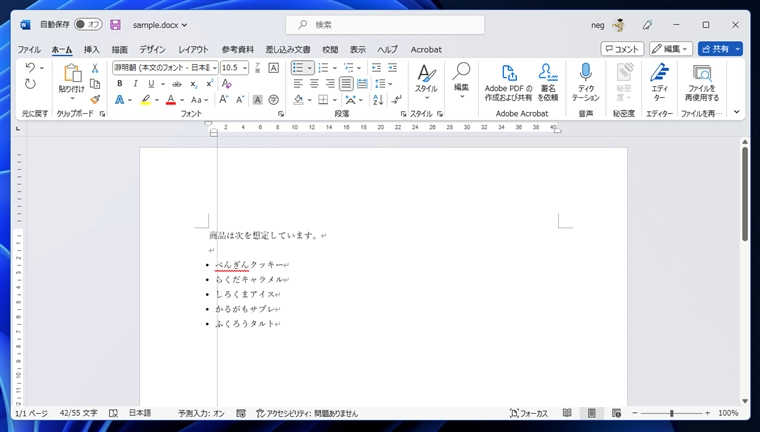The height and width of the screenshot is (432, 760).
Task: Toggle Align Left
Action: point(298,84)
